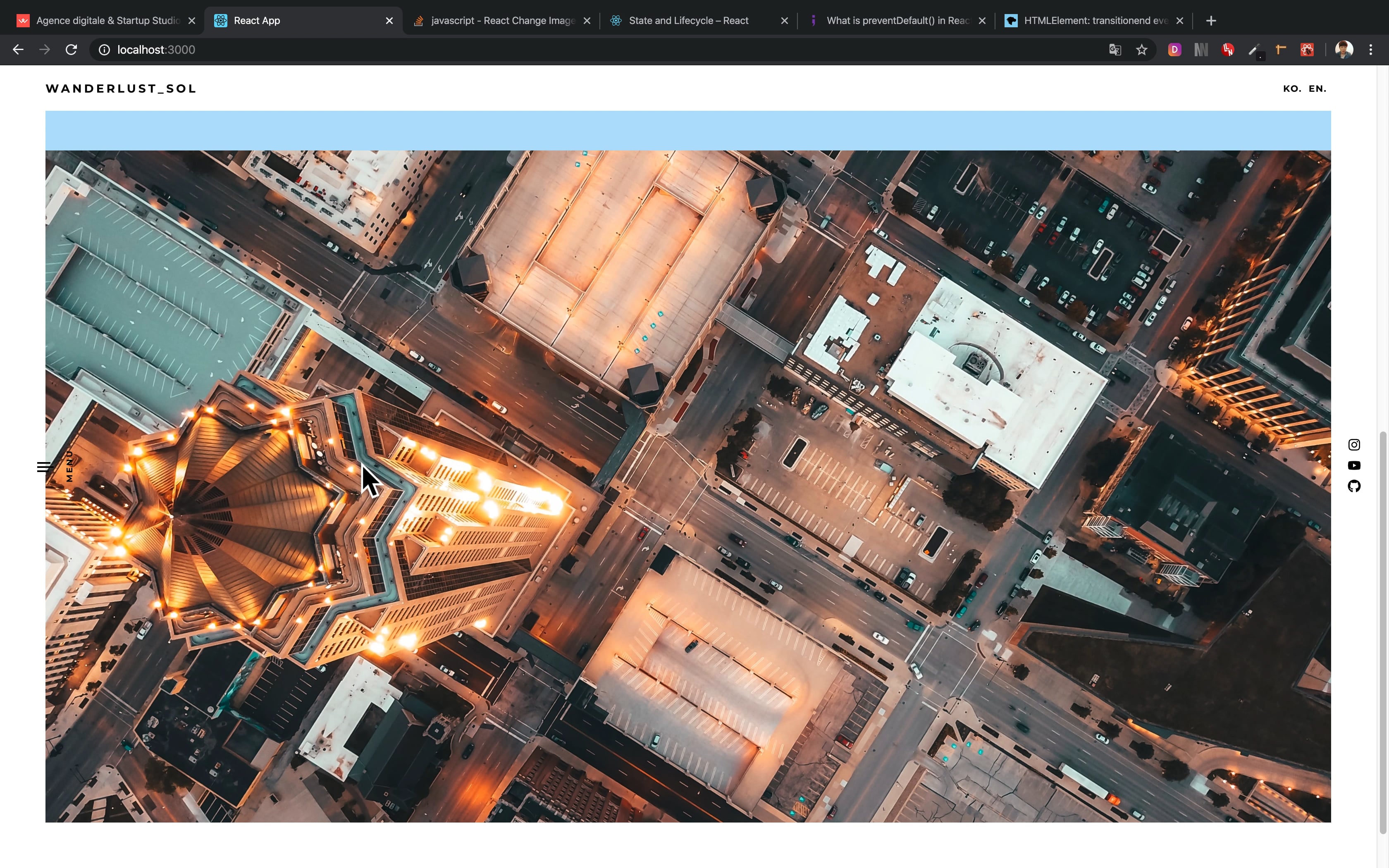
Task: Switch language to KO.
Action: click(x=1292, y=88)
